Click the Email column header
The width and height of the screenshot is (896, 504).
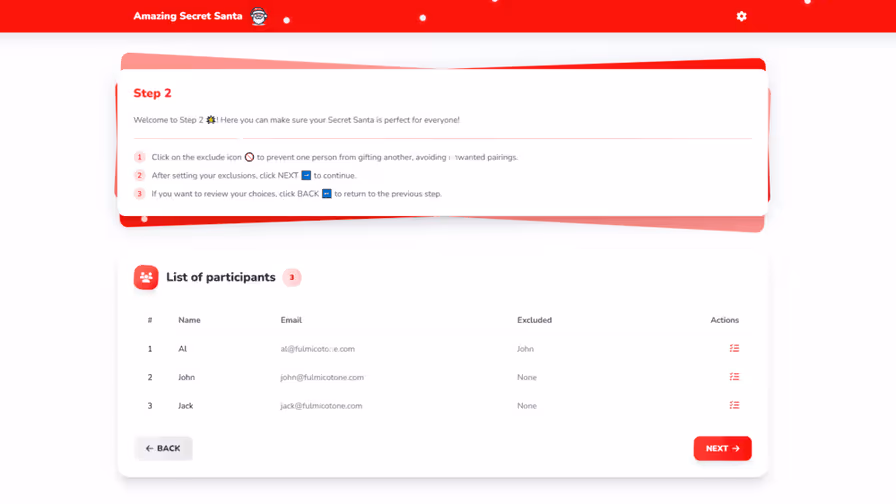[x=291, y=320]
